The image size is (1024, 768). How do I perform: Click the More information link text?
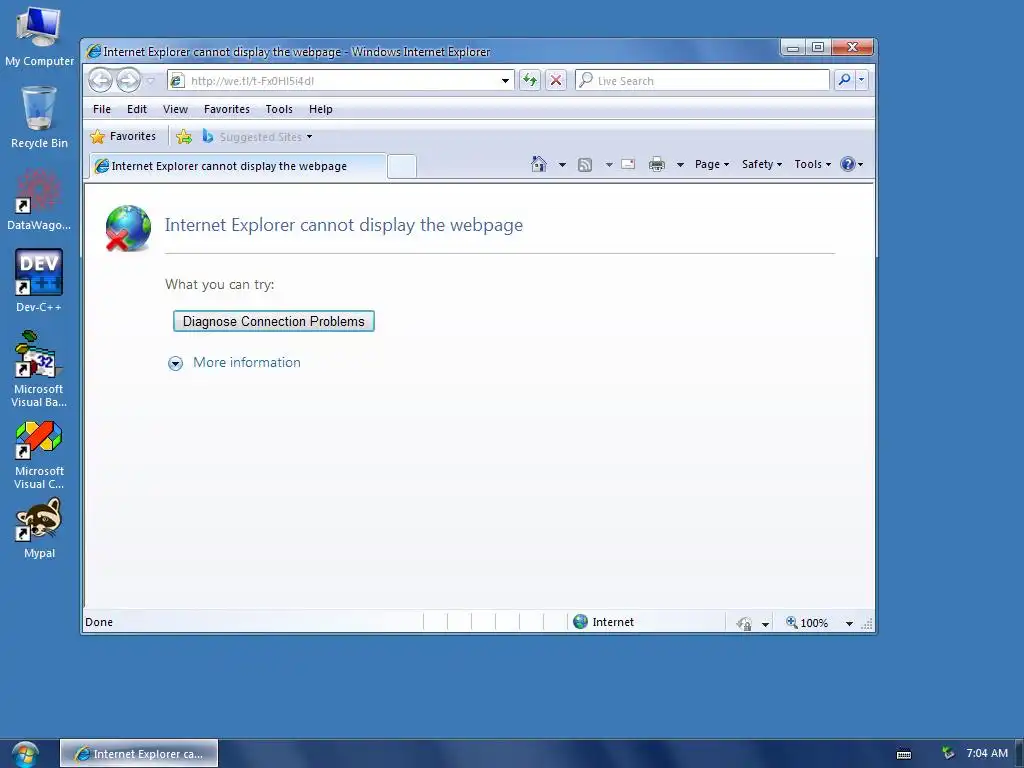(247, 362)
